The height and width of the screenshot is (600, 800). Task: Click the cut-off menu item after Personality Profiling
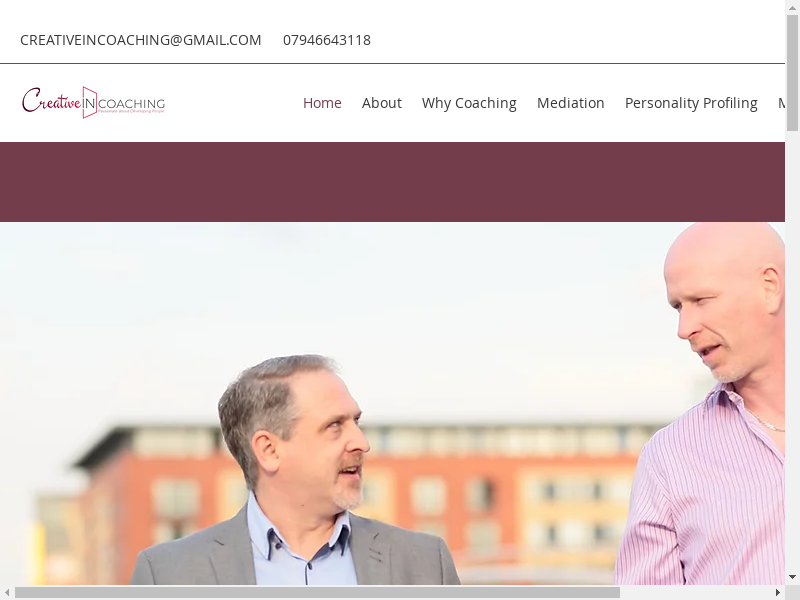[781, 103]
